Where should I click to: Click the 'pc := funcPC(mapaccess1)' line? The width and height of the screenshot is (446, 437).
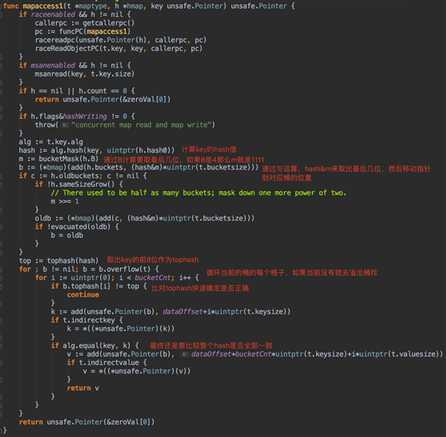pos(82,32)
